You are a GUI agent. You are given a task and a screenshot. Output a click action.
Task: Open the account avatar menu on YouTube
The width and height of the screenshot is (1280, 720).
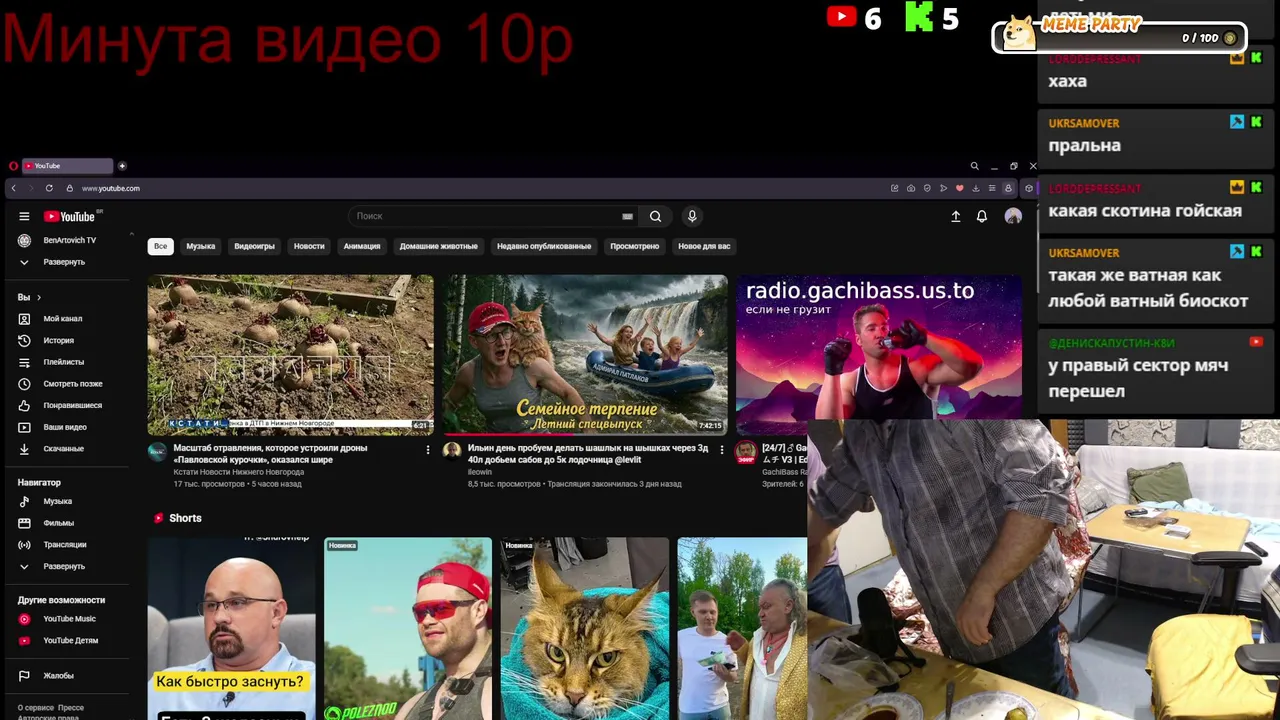[1013, 216]
